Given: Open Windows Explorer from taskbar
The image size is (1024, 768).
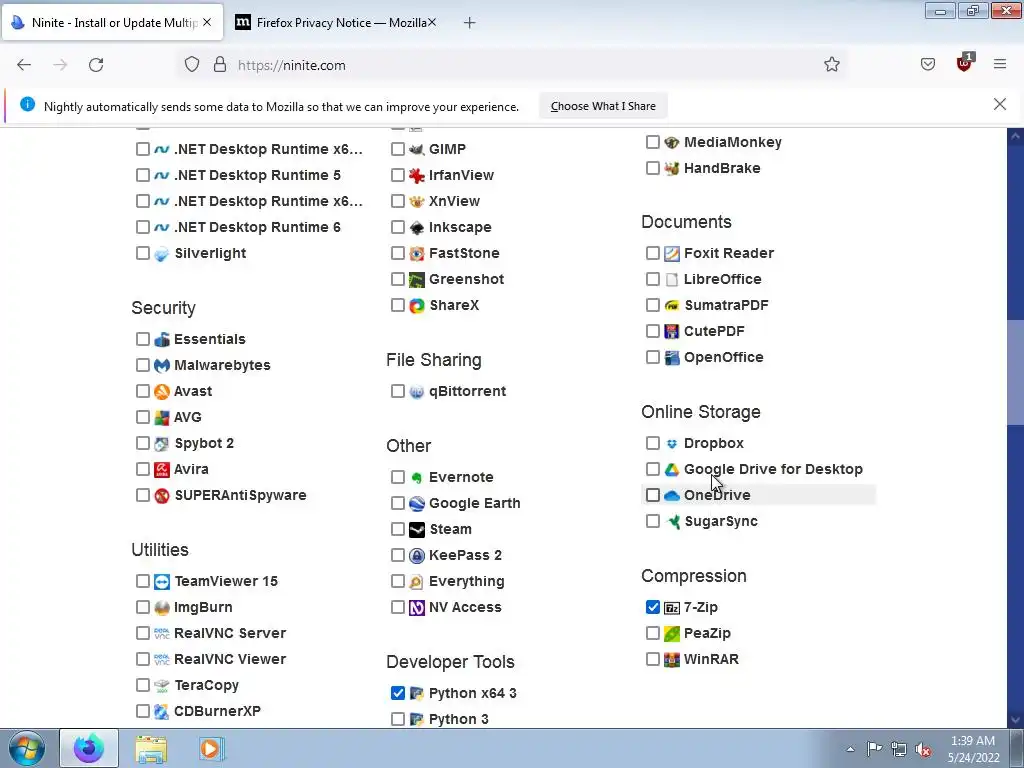Looking at the screenshot, I should 151,749.
